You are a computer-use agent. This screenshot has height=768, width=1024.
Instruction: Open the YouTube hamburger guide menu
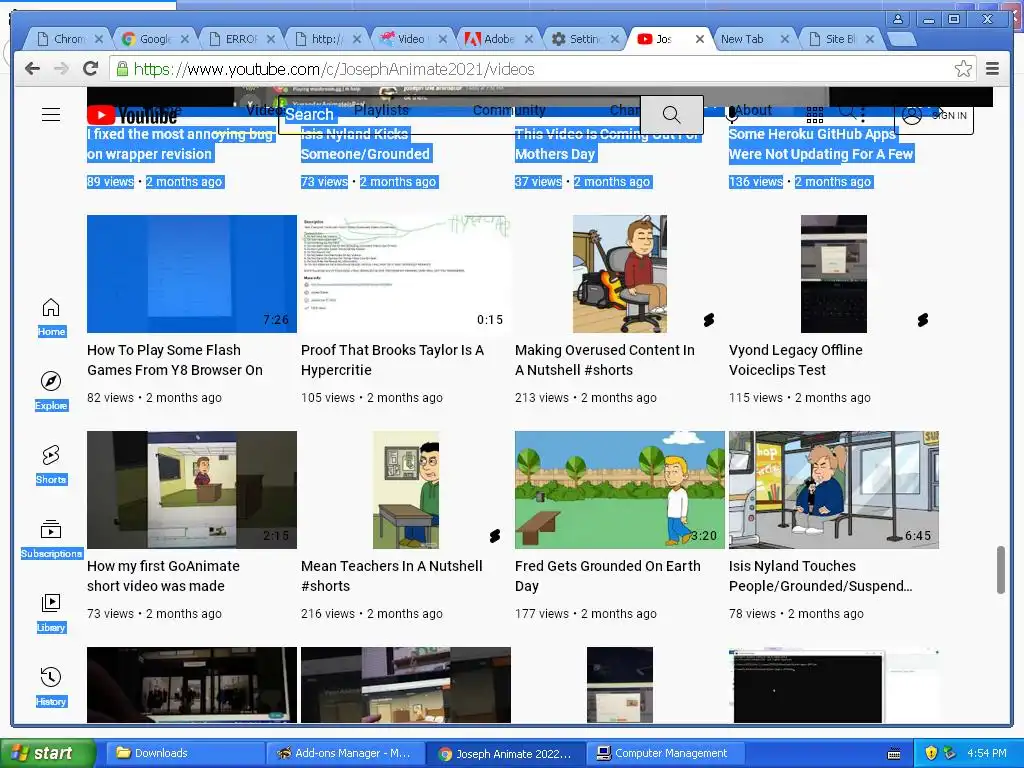pyautogui.click(x=51, y=115)
